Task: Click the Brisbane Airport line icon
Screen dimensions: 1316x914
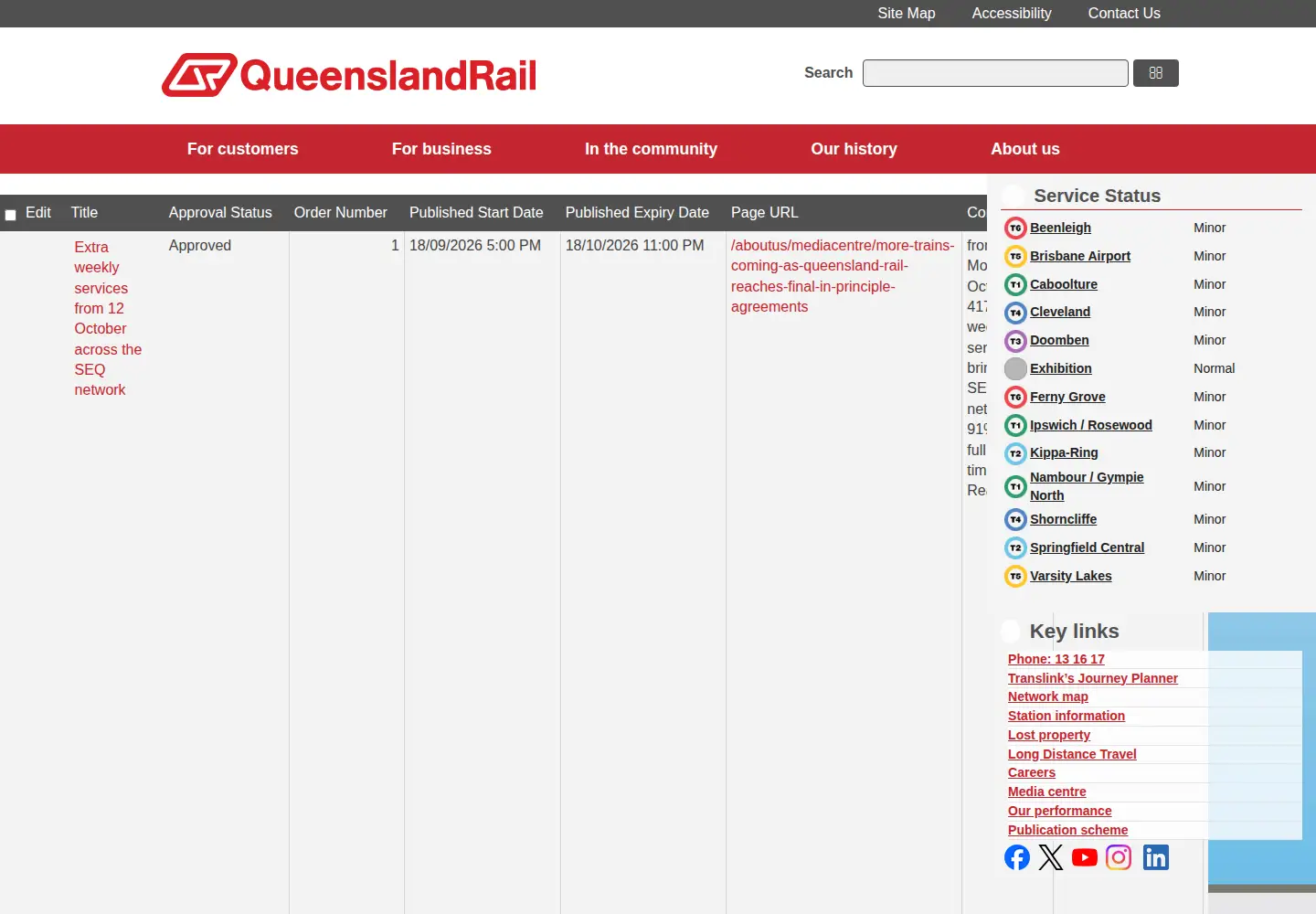Action: pyautogui.click(x=1015, y=256)
